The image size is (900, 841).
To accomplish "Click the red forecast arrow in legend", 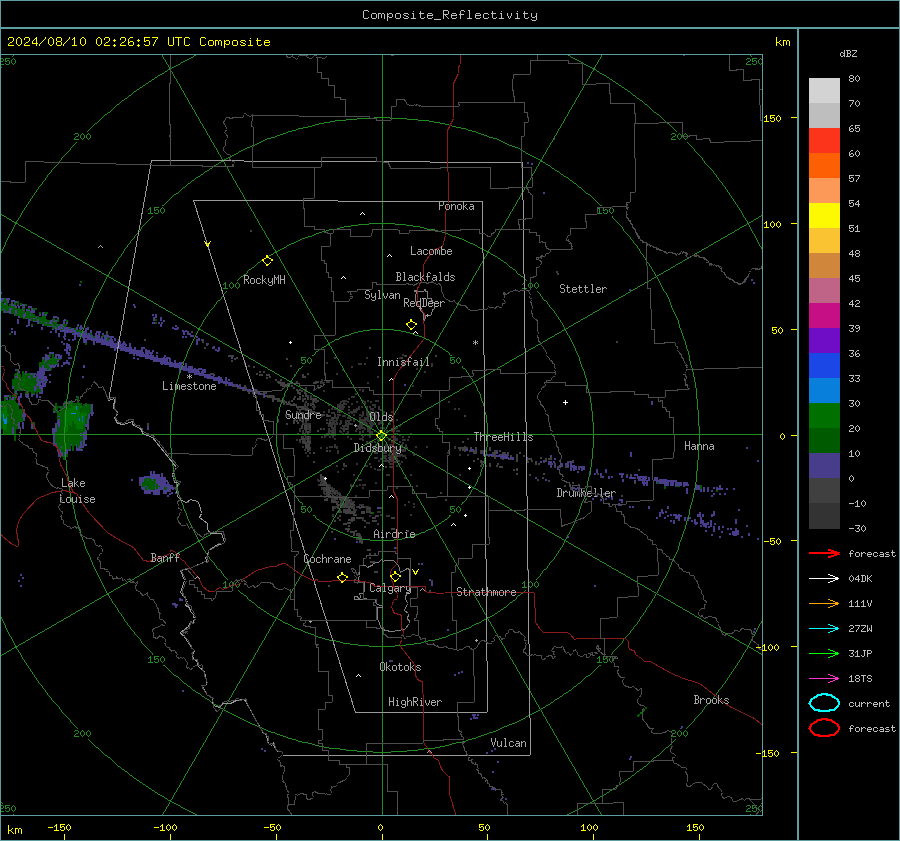I will 824,553.
